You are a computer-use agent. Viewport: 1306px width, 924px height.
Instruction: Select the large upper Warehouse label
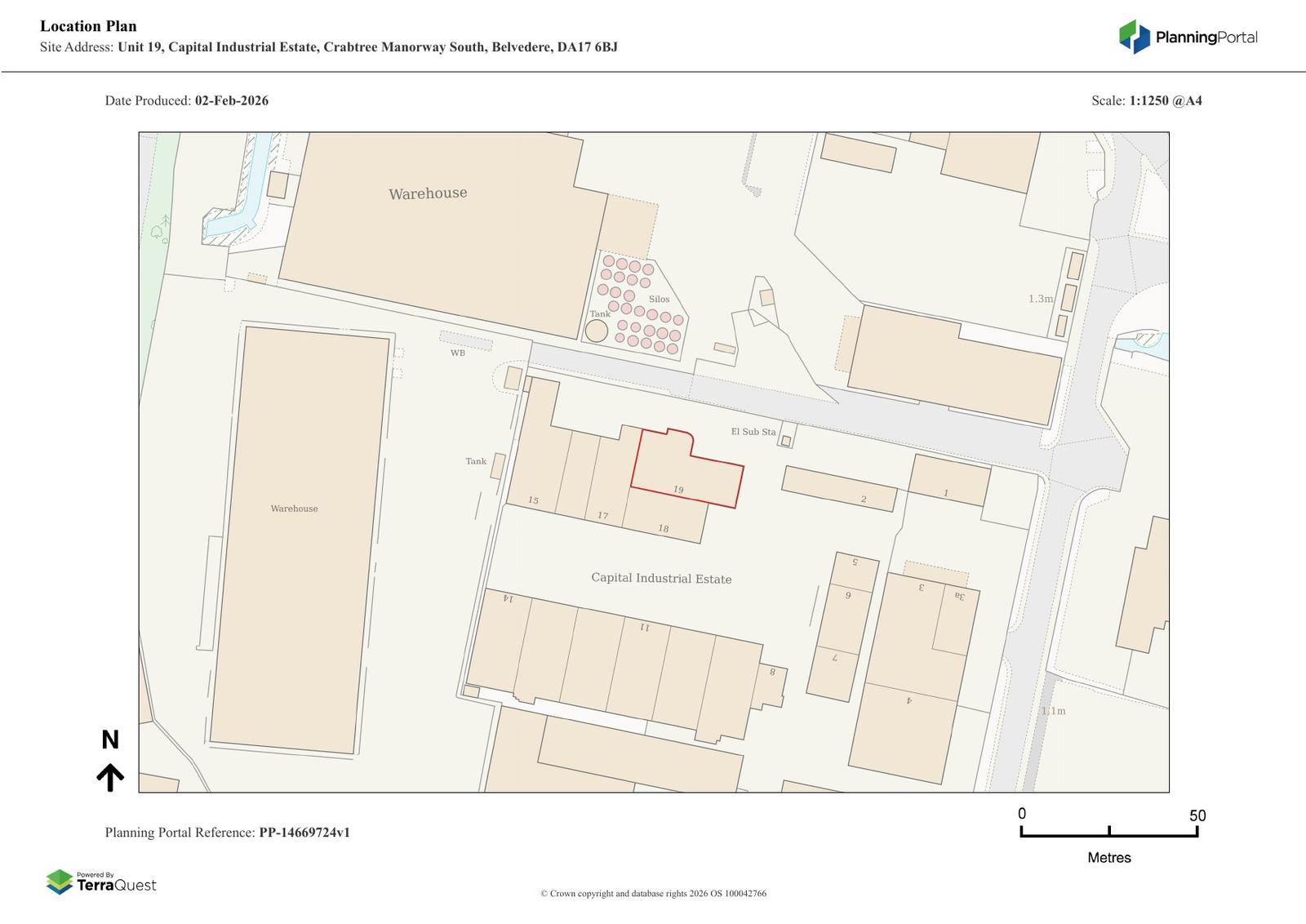[x=428, y=193]
